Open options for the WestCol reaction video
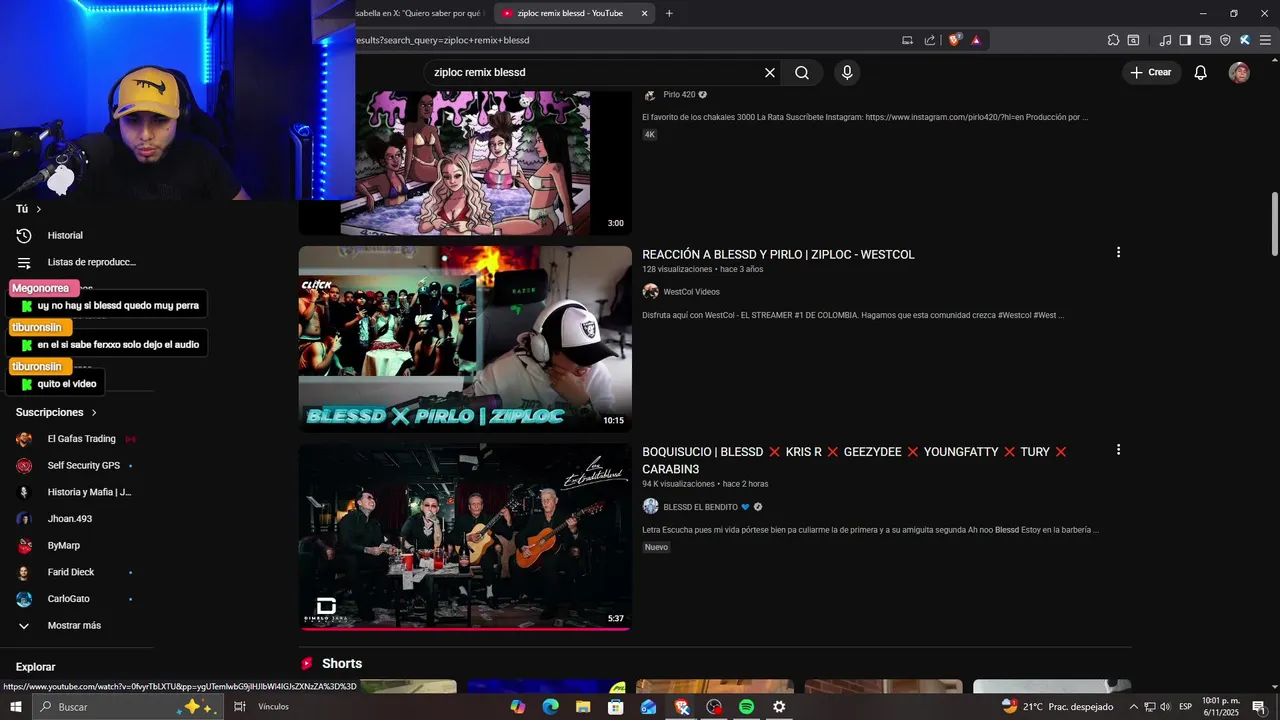This screenshot has width=1280, height=720. point(1118,253)
